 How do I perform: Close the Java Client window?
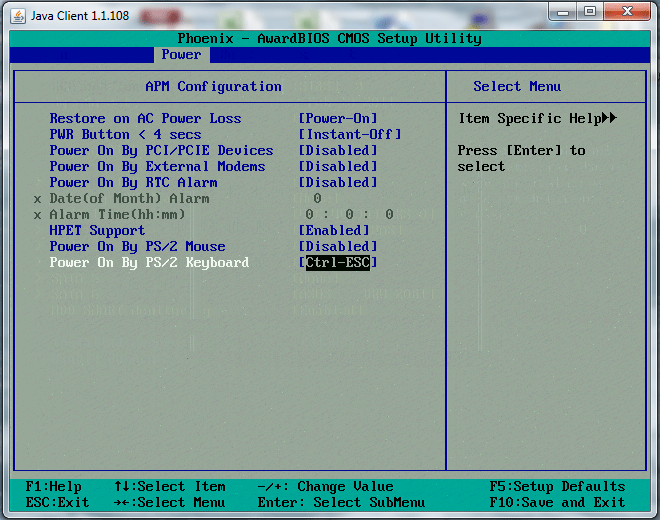(627, 11)
